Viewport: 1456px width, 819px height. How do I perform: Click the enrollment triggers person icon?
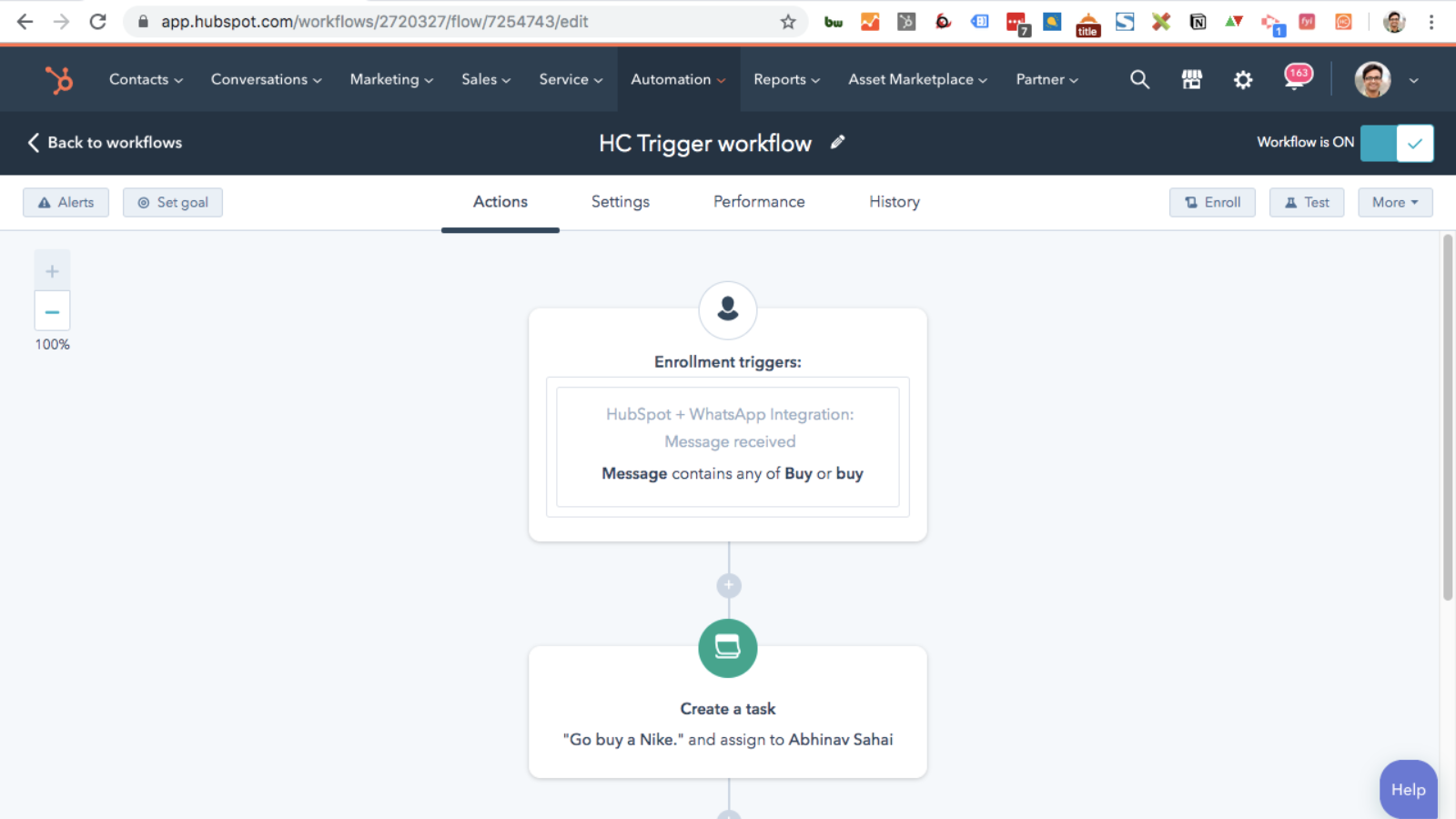[x=727, y=310]
